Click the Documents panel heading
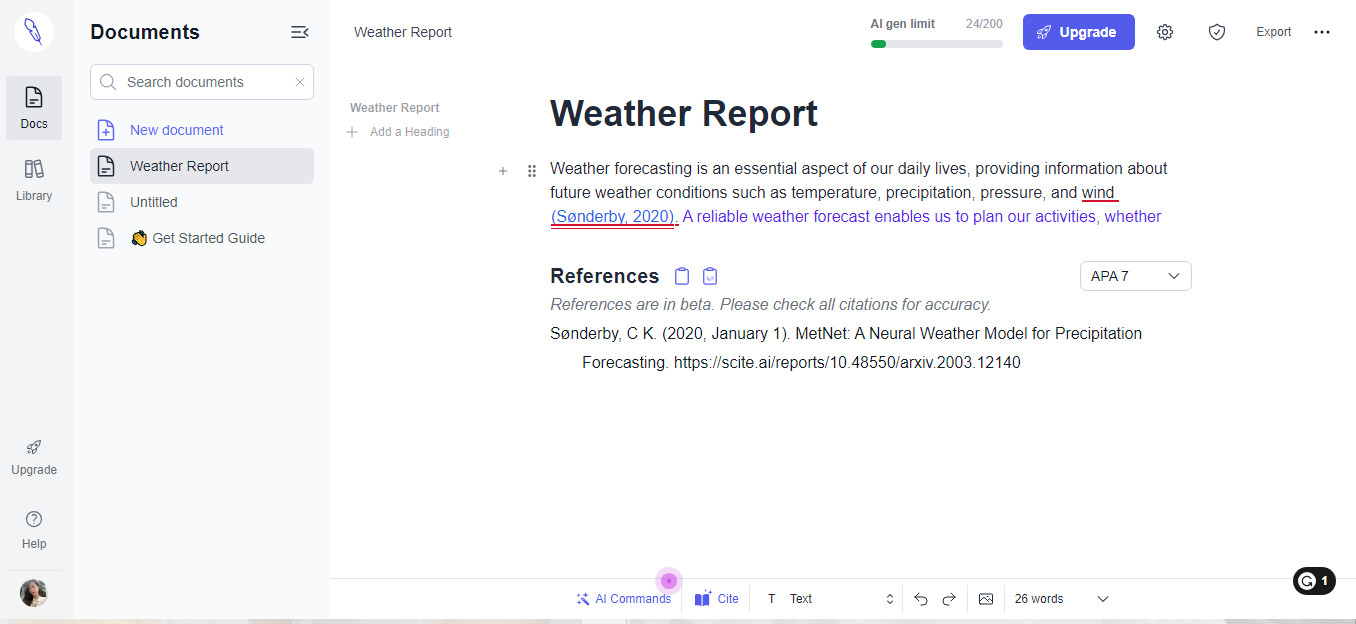This screenshot has width=1356, height=624. click(x=145, y=32)
